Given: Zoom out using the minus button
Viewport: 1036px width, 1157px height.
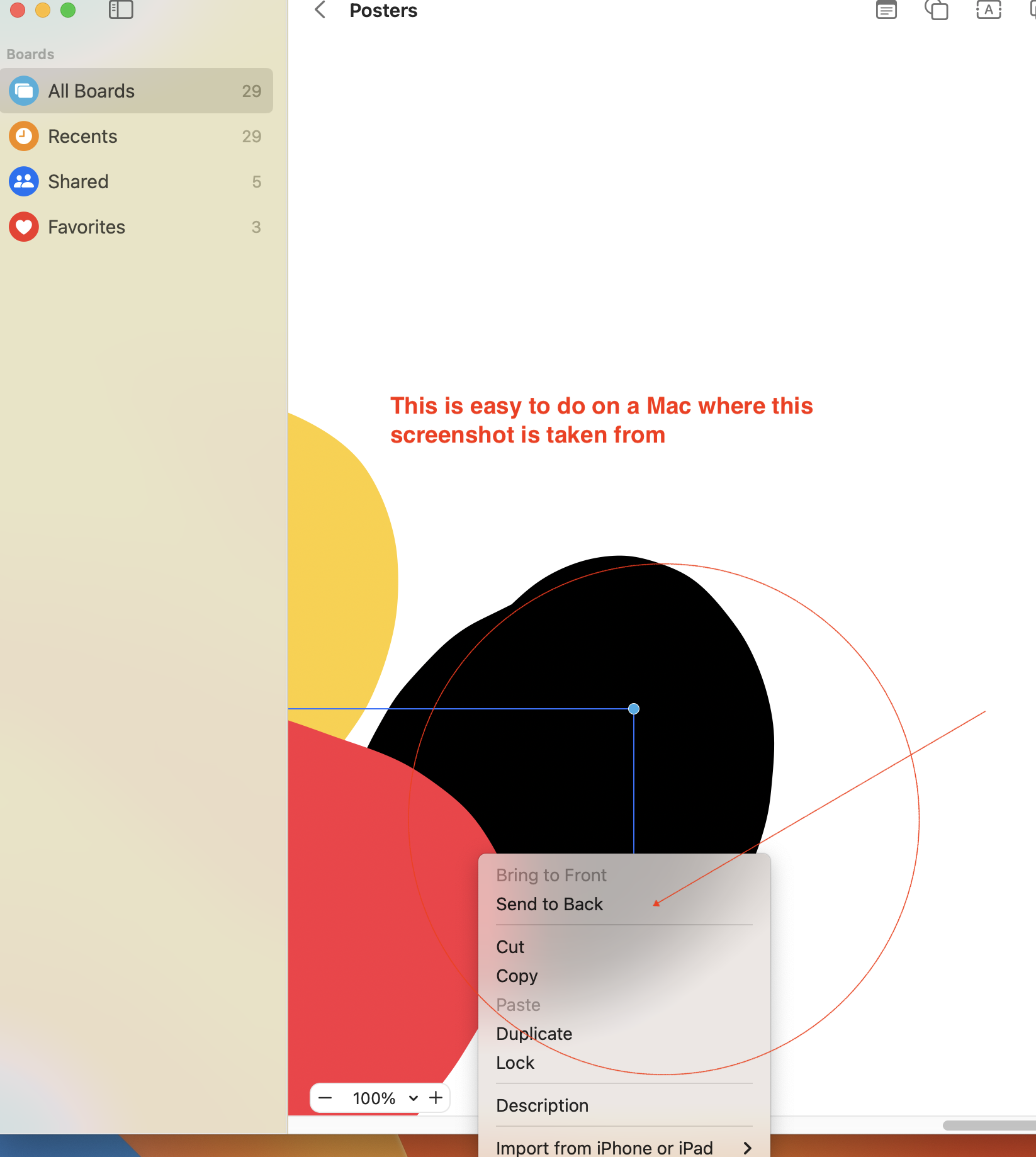Looking at the screenshot, I should (x=326, y=1098).
